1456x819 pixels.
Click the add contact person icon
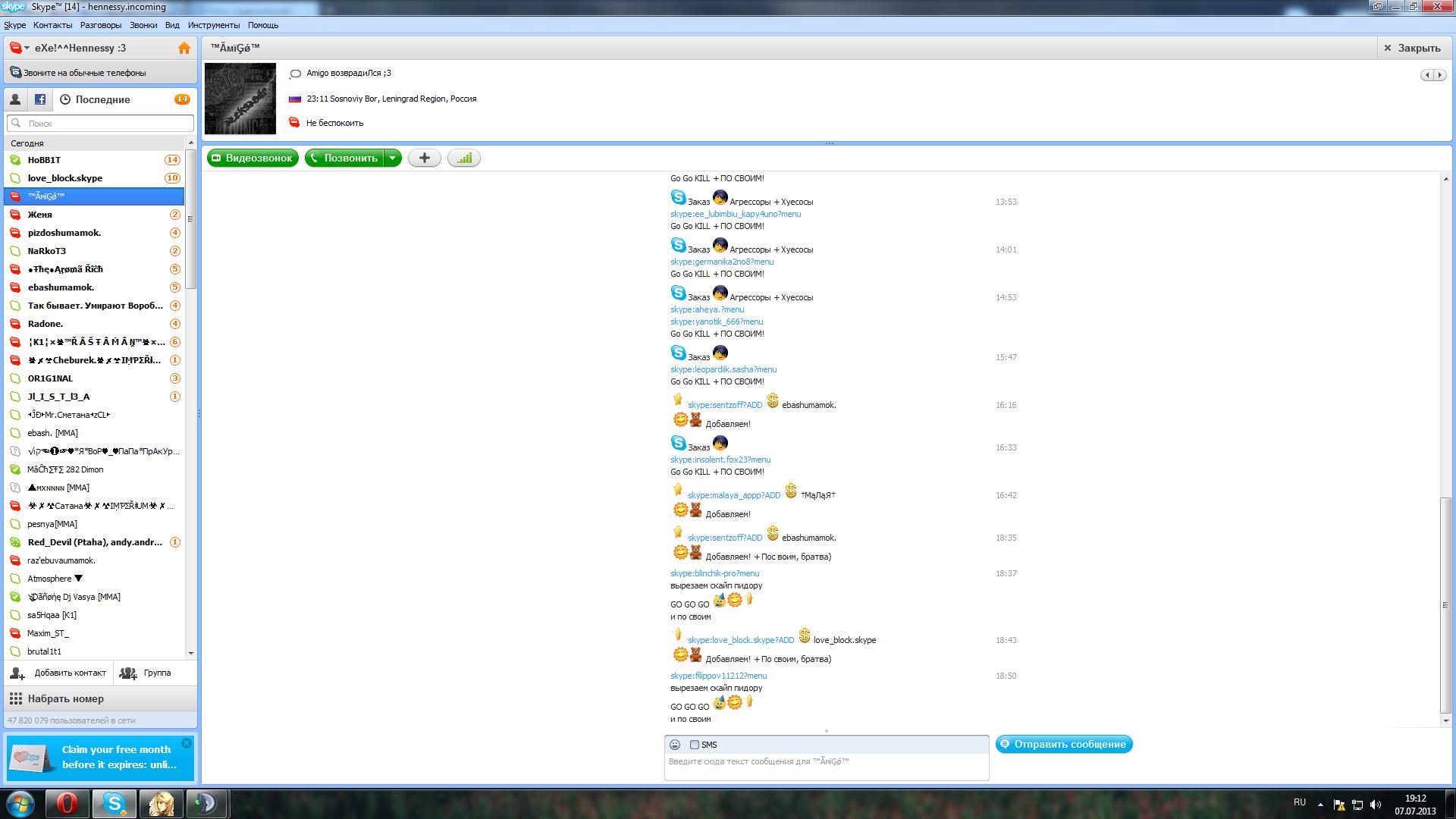[17, 673]
